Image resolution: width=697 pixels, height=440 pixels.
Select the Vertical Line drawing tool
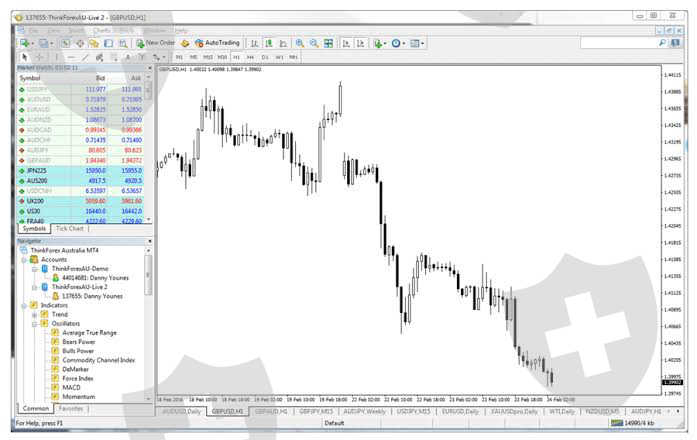point(56,57)
